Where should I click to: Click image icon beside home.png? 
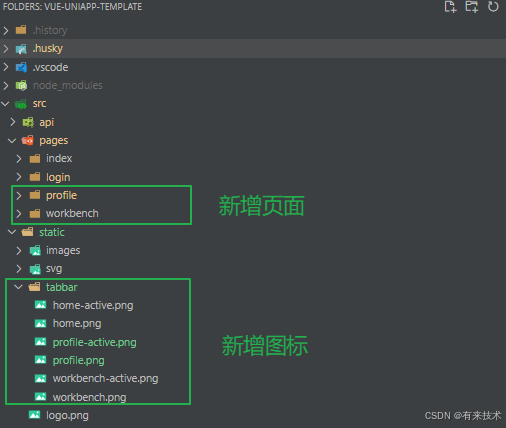[41, 323]
